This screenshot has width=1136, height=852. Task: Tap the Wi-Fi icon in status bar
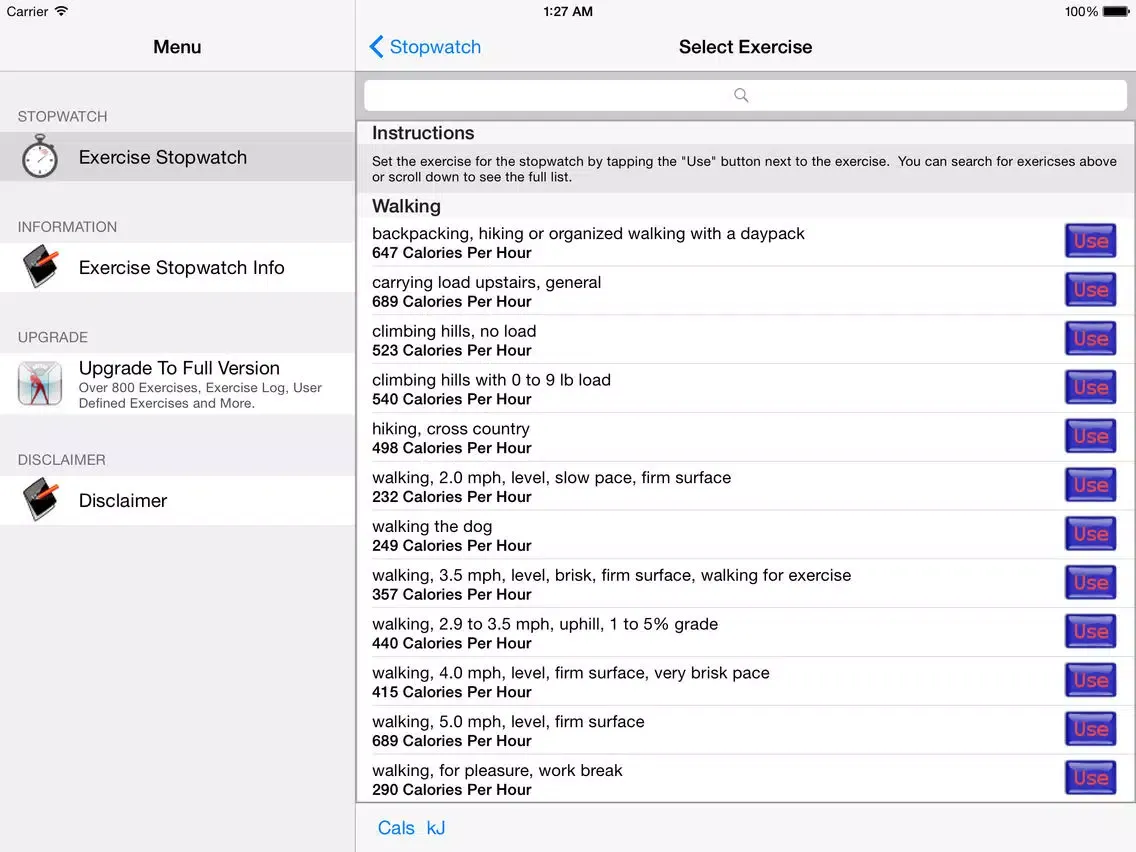coord(62,11)
